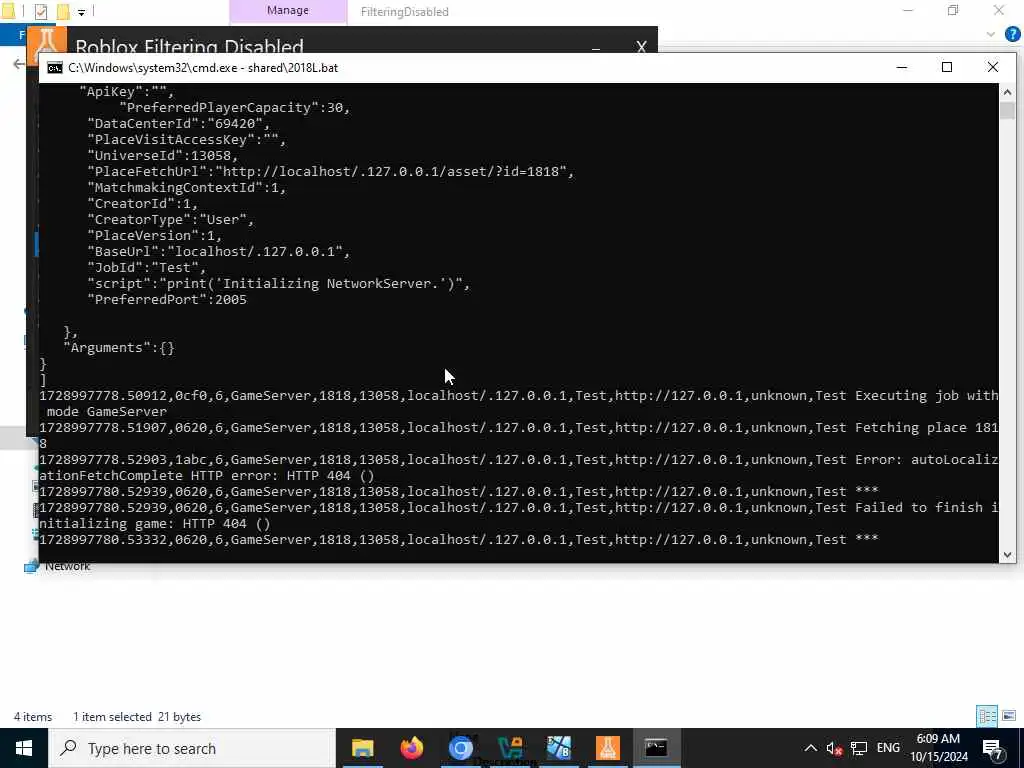Click the "script" print Initializing NetworkServer line

tap(279, 284)
